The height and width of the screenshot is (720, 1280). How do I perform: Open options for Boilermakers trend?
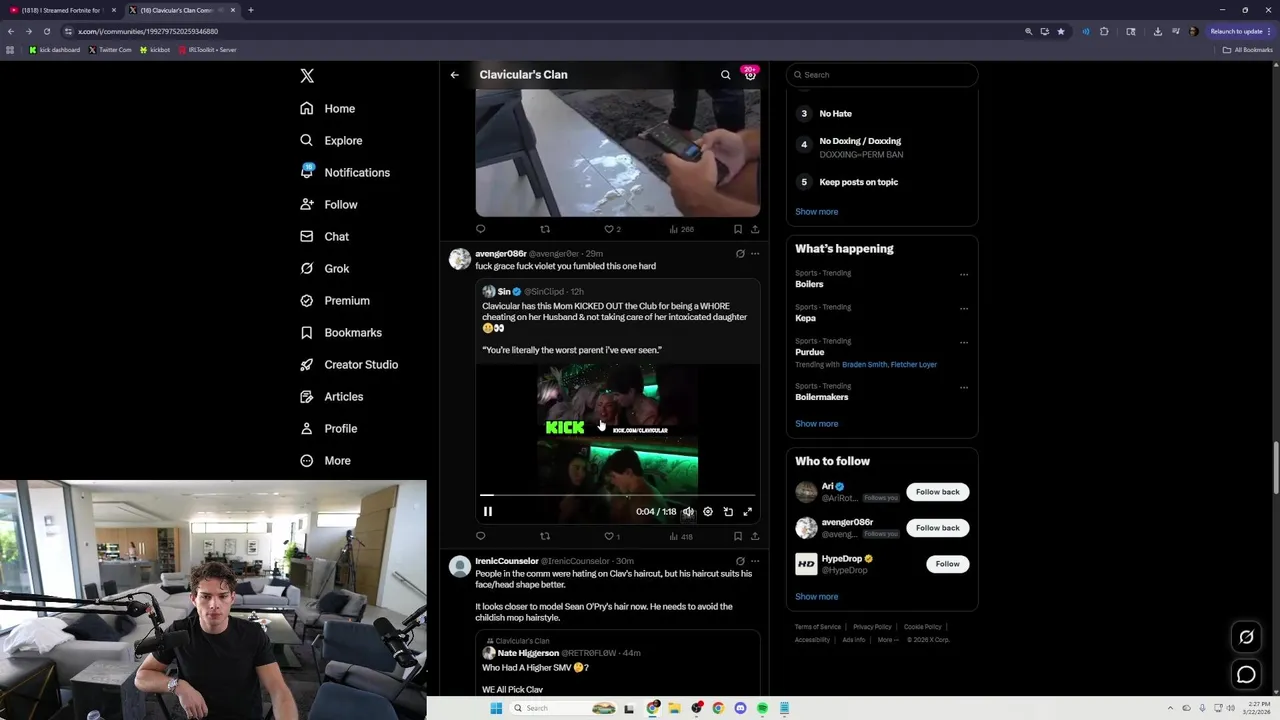pyautogui.click(x=964, y=387)
